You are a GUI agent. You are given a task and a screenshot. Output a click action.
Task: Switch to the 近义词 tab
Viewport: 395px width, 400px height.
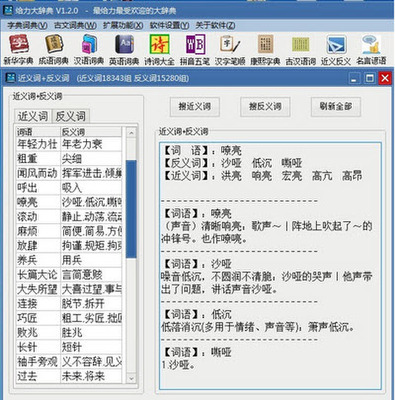(x=33, y=116)
